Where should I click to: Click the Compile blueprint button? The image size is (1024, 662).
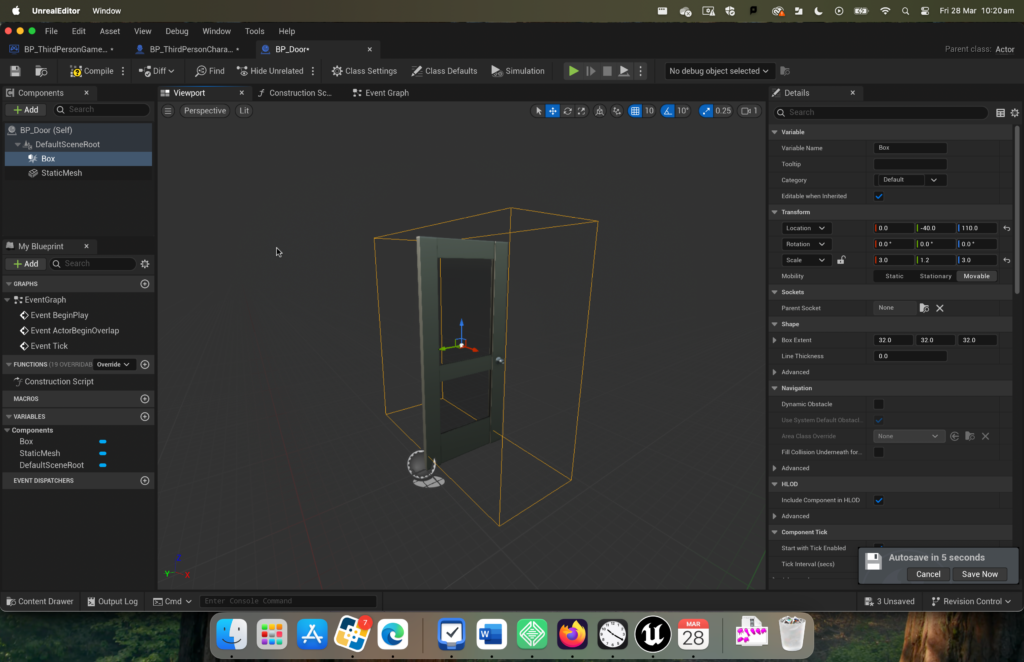tap(92, 71)
